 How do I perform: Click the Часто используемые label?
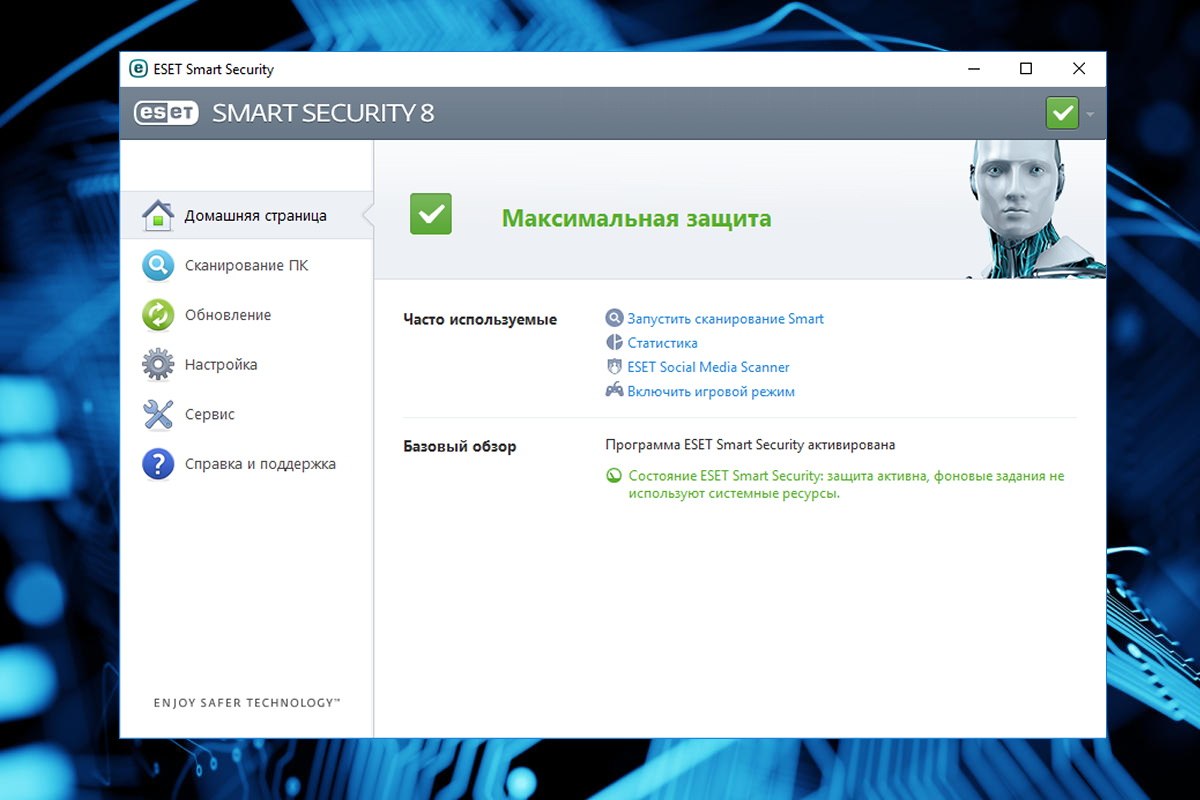pyautogui.click(x=480, y=320)
